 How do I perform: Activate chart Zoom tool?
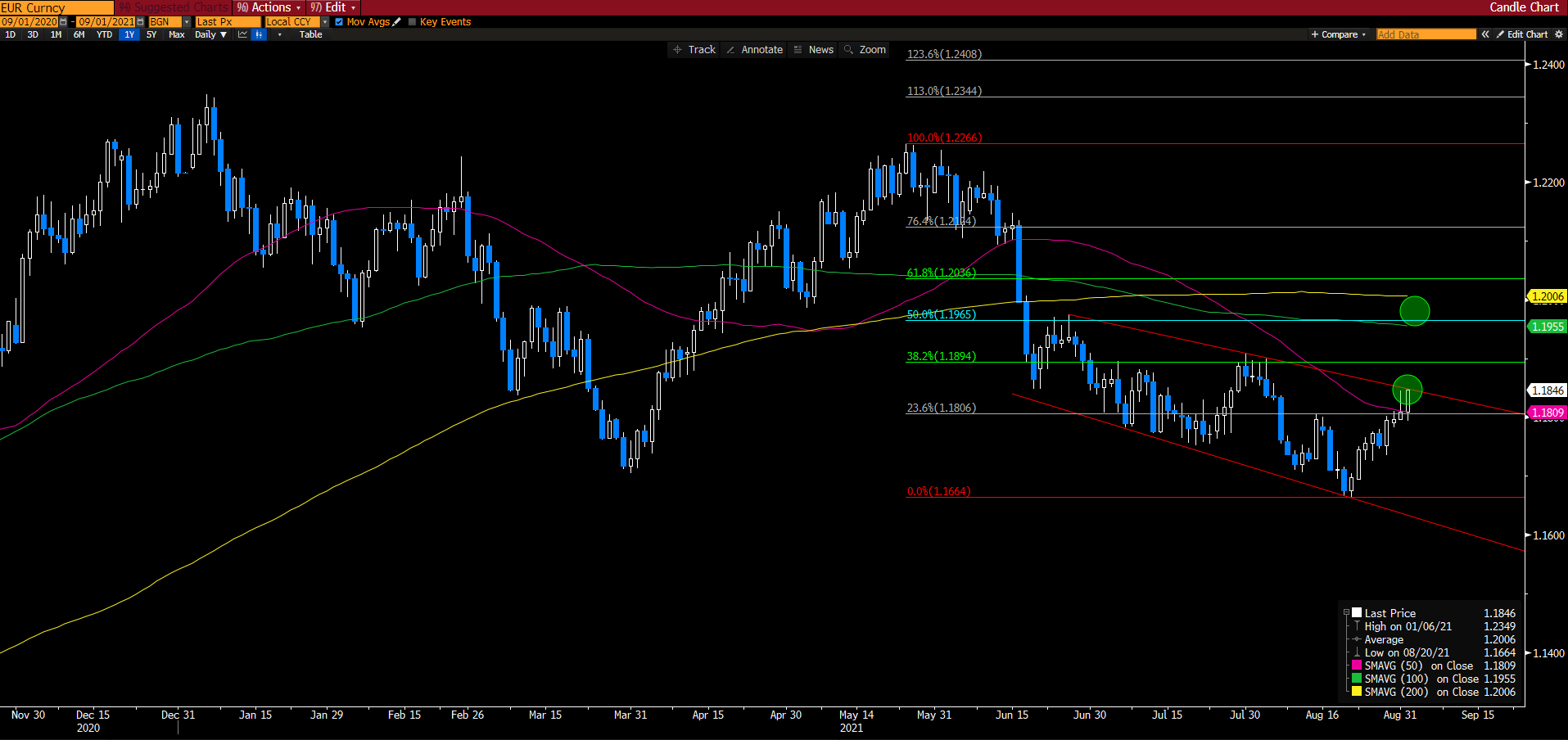pos(865,50)
